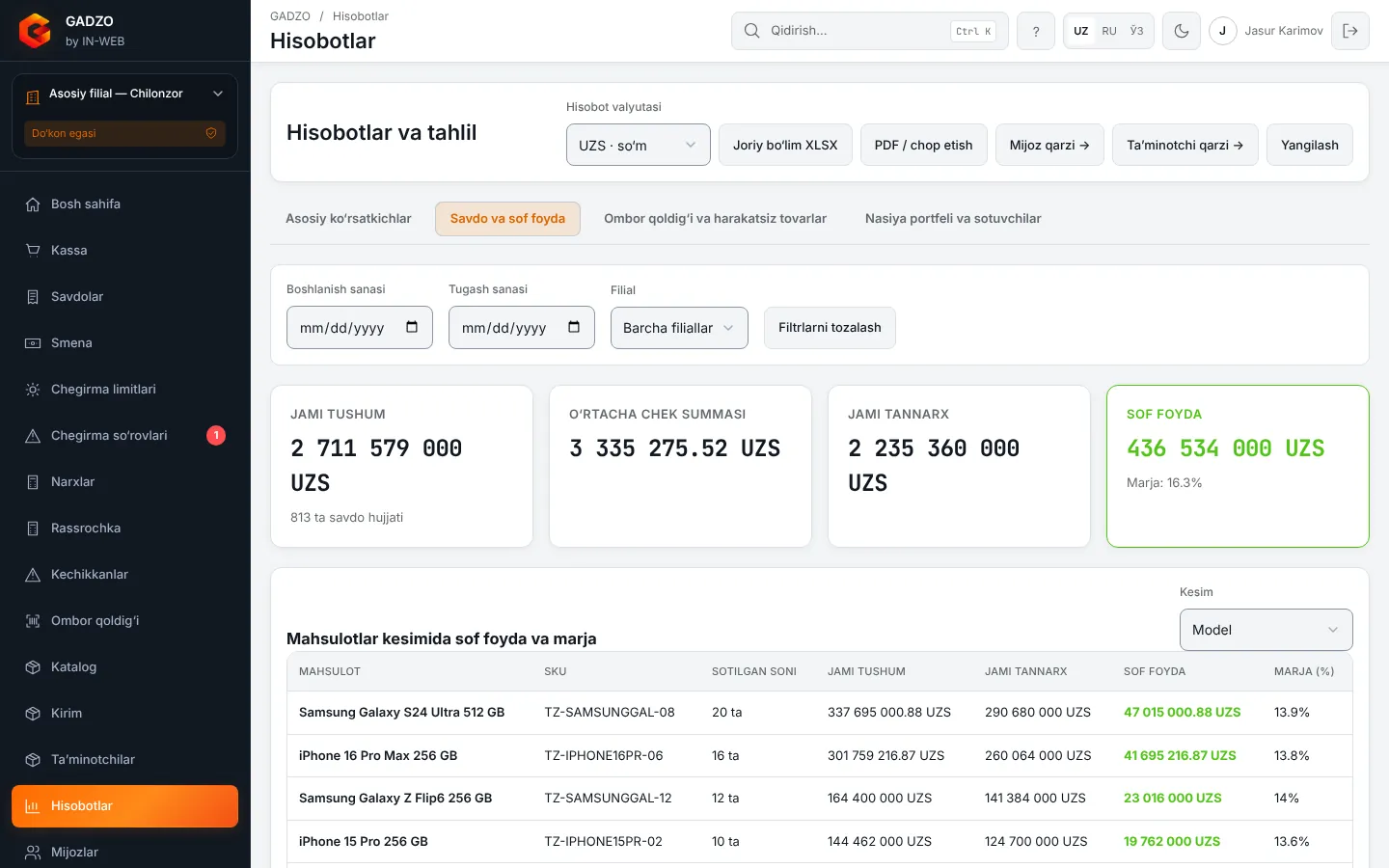1389x868 pixels.
Task: Open Bosh sahifa home icon
Action: tap(33, 204)
